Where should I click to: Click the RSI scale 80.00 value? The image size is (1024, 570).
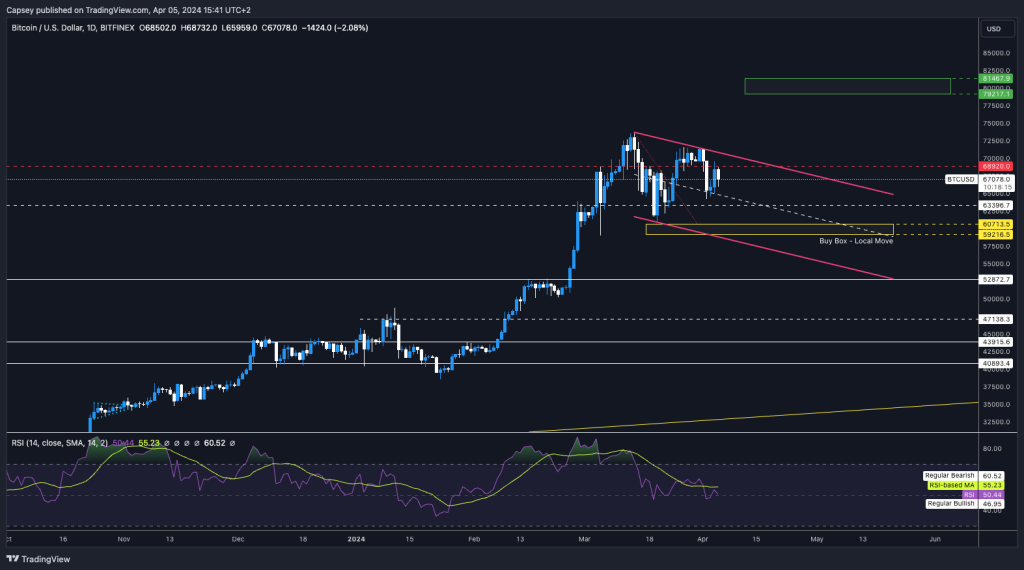992,449
